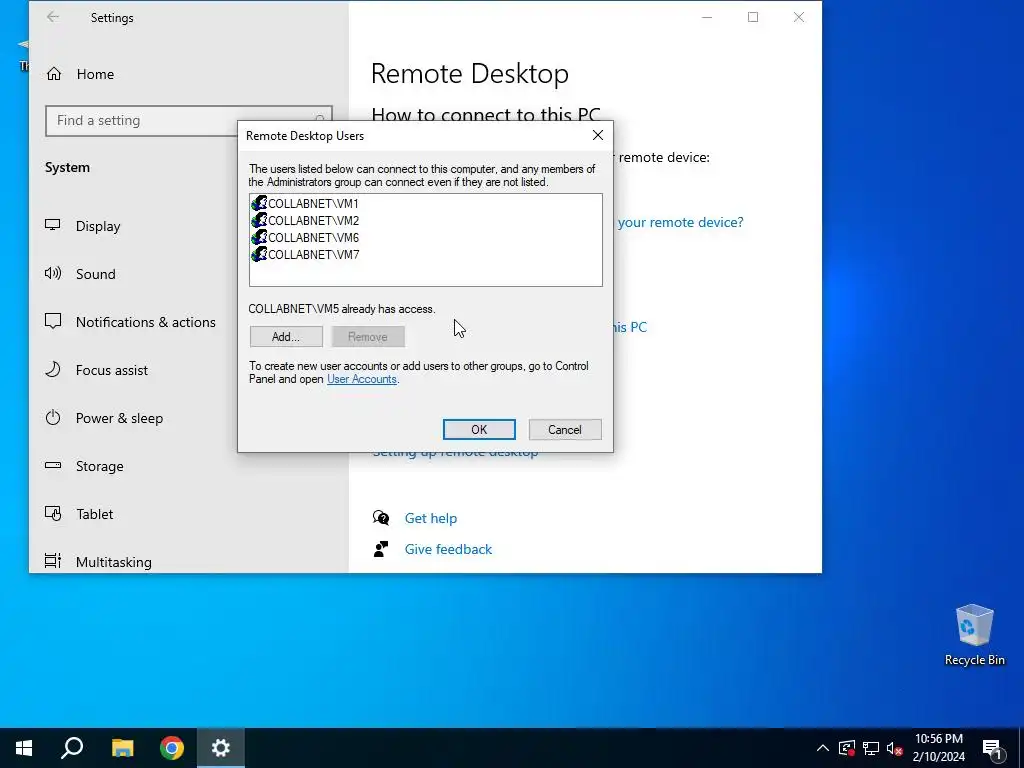
Task: Open the Windows Start menu
Action: point(24,748)
